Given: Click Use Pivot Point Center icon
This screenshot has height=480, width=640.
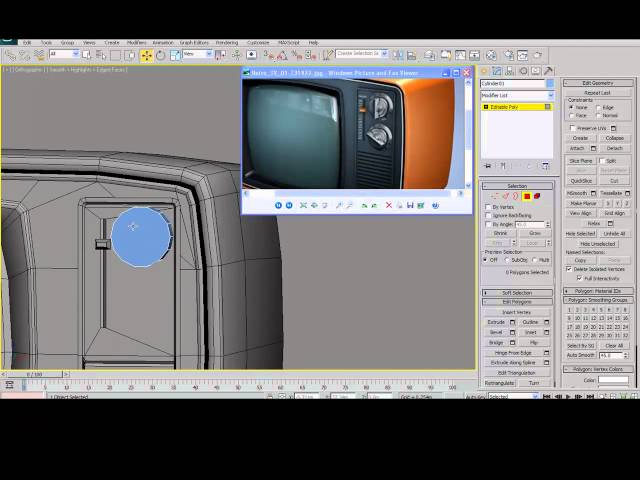Looking at the screenshot, I should coord(220,55).
